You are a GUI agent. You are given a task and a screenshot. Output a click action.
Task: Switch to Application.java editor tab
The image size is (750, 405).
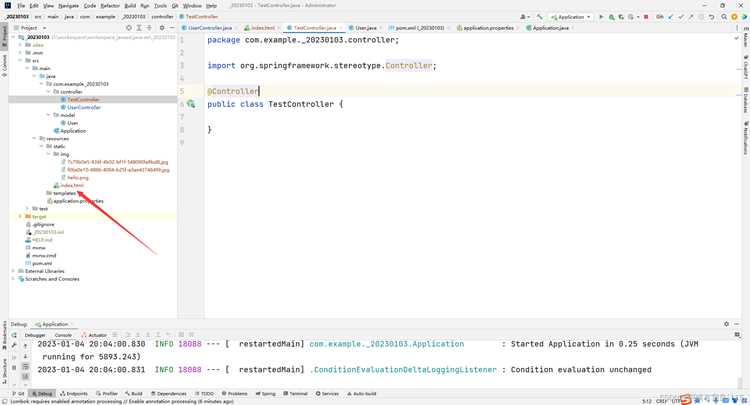coord(551,28)
